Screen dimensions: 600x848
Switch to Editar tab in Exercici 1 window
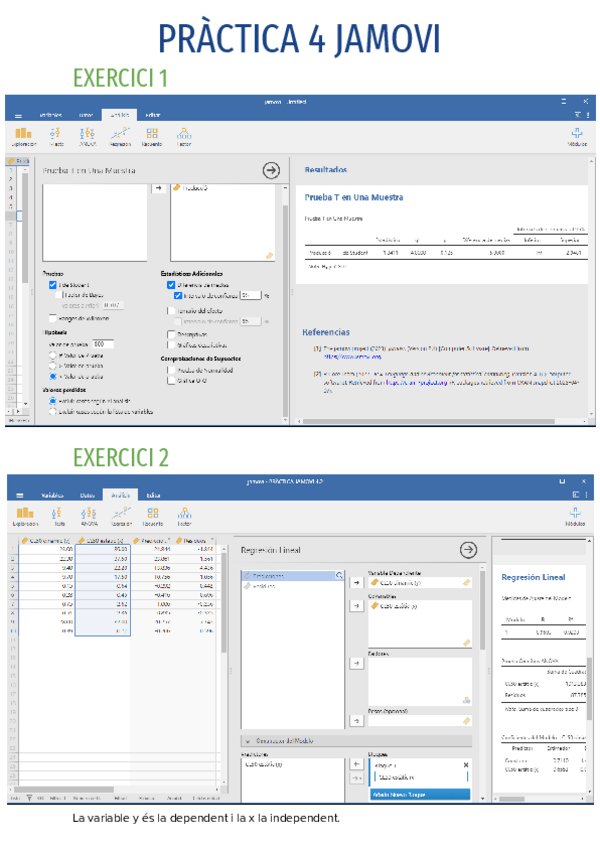click(x=153, y=115)
